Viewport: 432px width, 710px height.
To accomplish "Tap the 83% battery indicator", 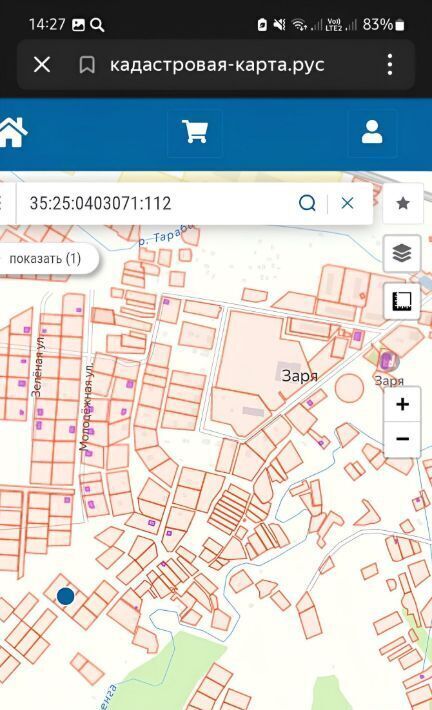I will [x=383, y=24].
